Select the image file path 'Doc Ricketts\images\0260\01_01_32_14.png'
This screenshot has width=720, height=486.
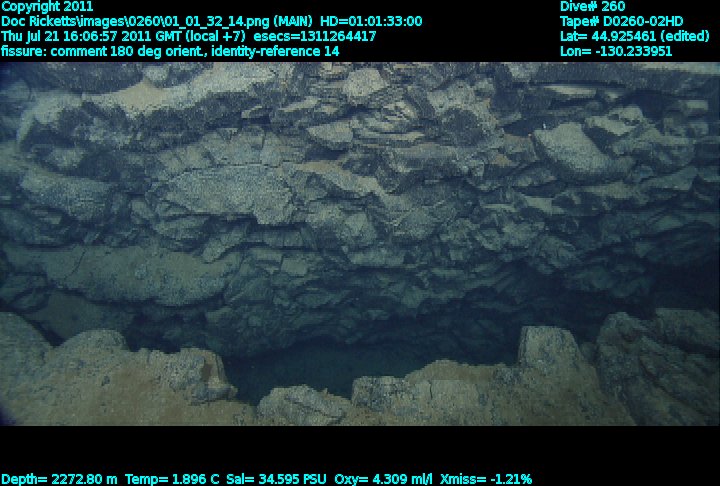click(135, 22)
